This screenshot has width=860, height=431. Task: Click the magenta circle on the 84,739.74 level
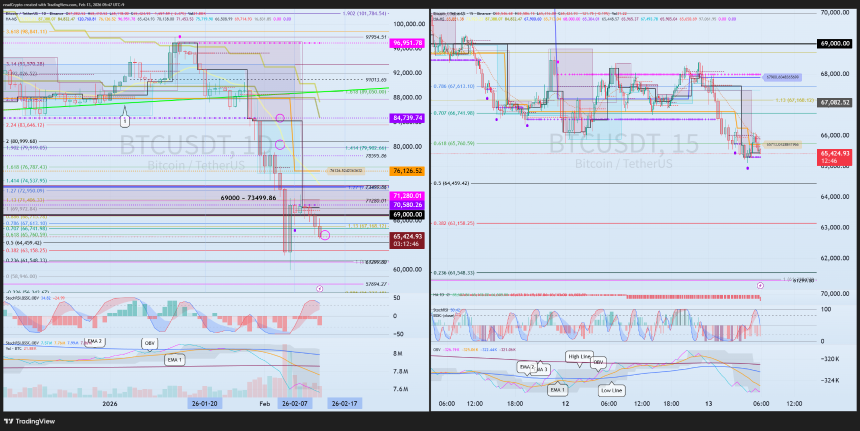(x=280, y=118)
